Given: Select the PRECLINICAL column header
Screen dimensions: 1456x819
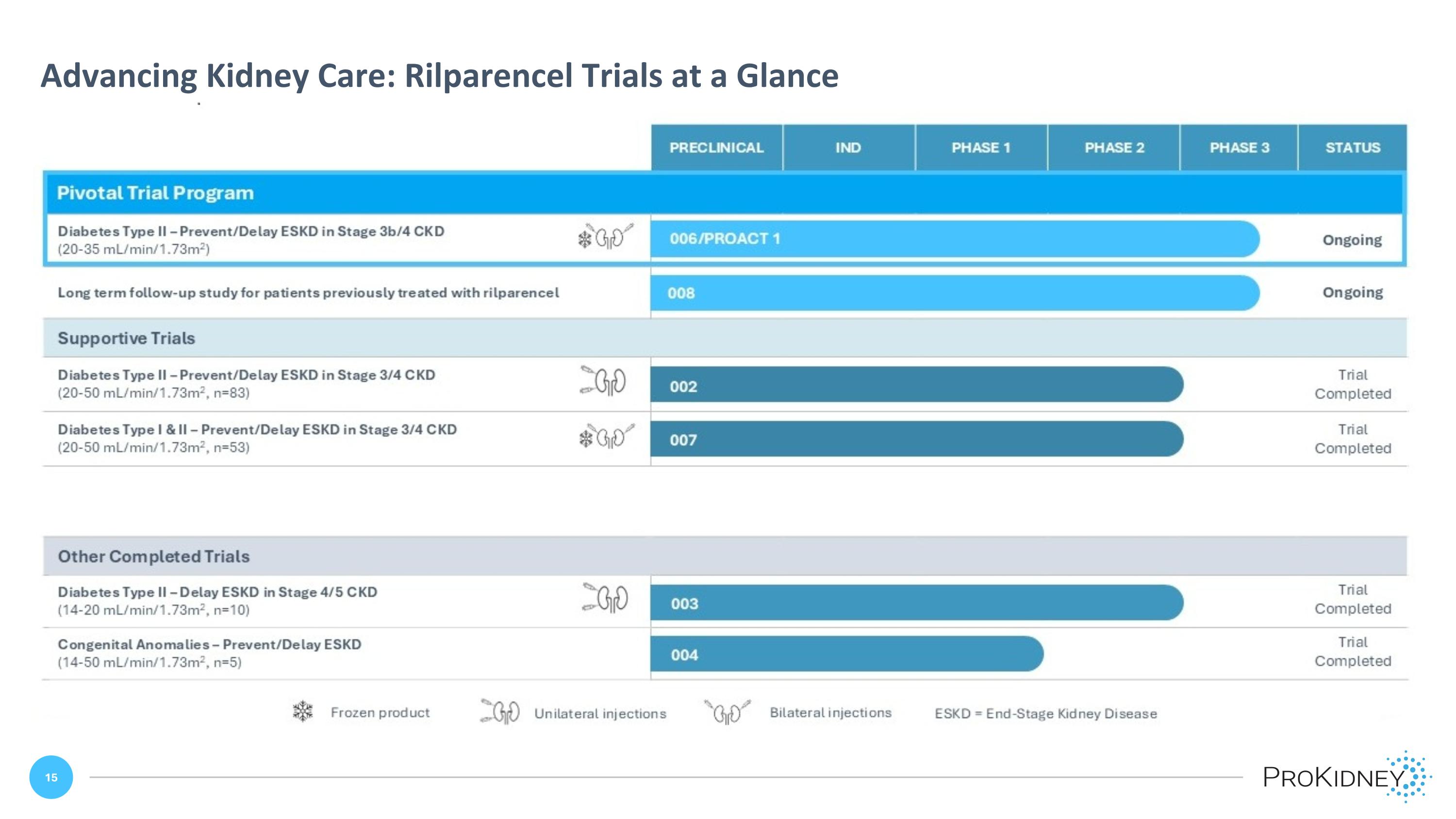Looking at the screenshot, I should 716,148.
